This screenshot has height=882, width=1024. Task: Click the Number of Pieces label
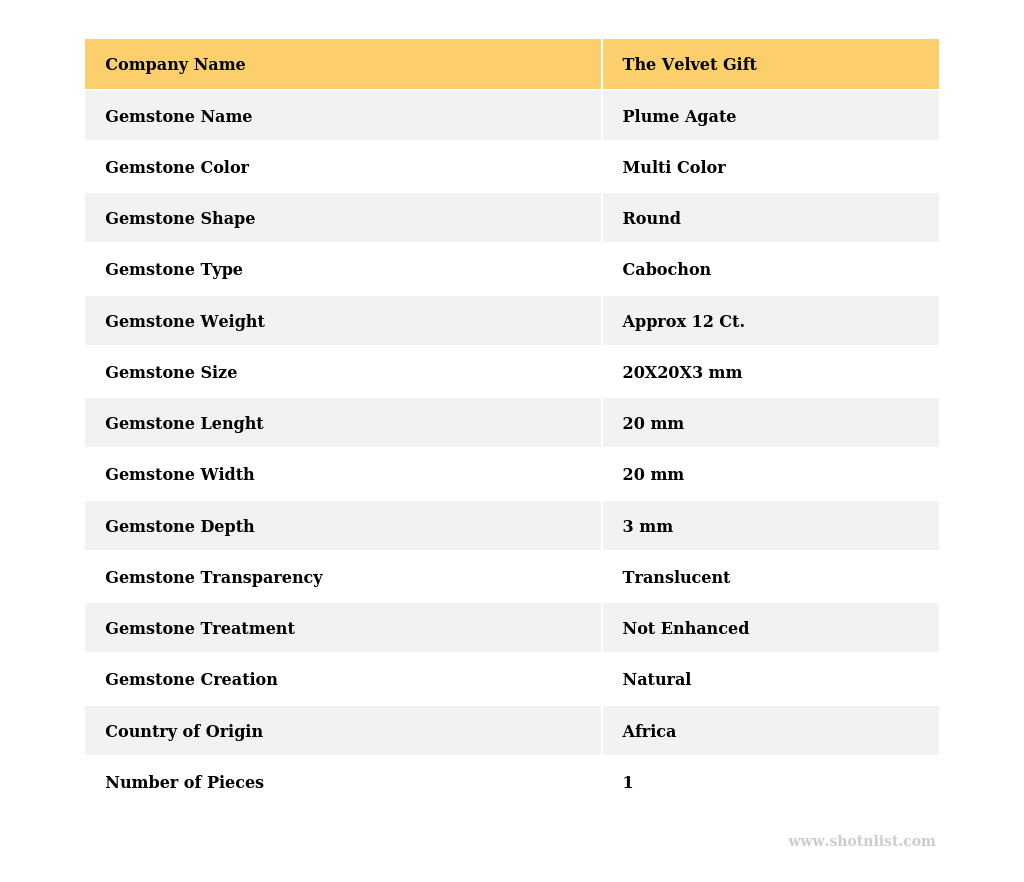184,783
